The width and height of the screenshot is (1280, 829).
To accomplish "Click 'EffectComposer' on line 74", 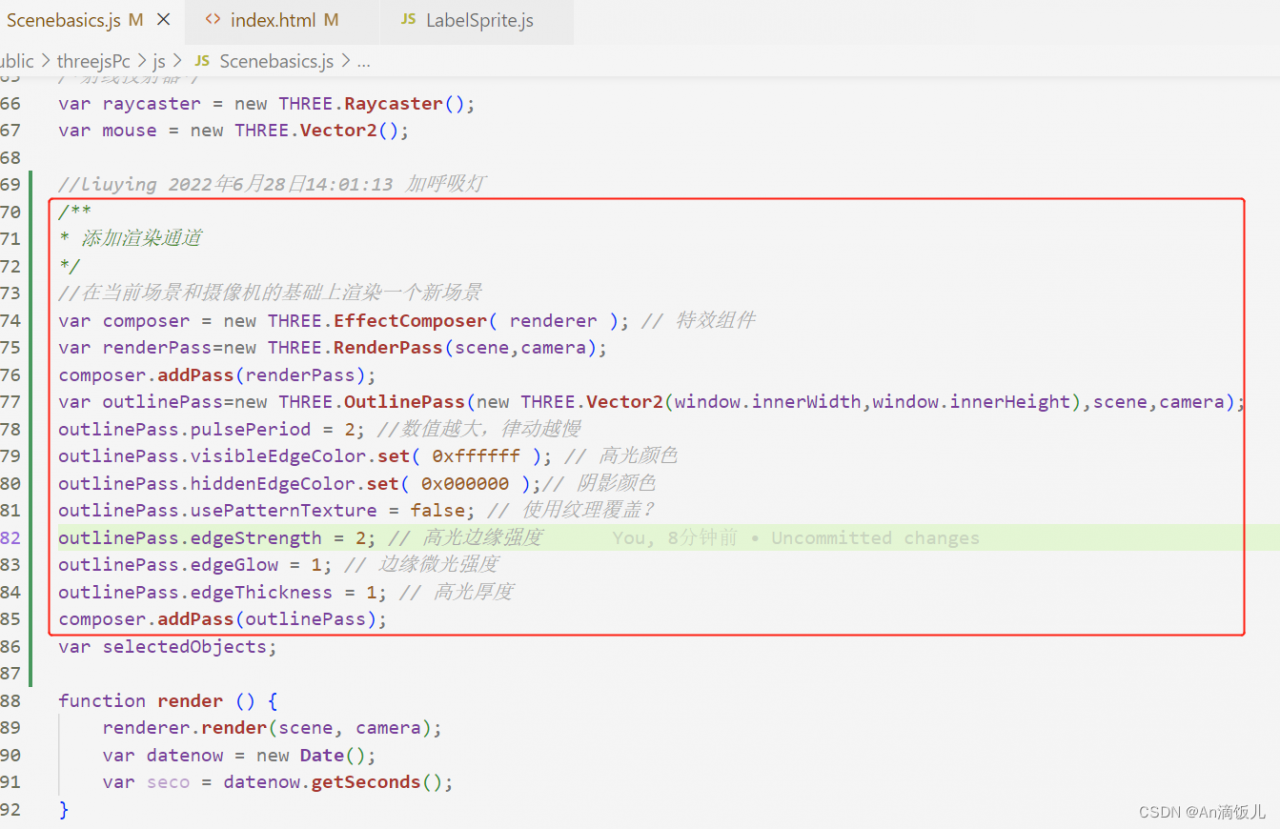I will click(x=411, y=320).
